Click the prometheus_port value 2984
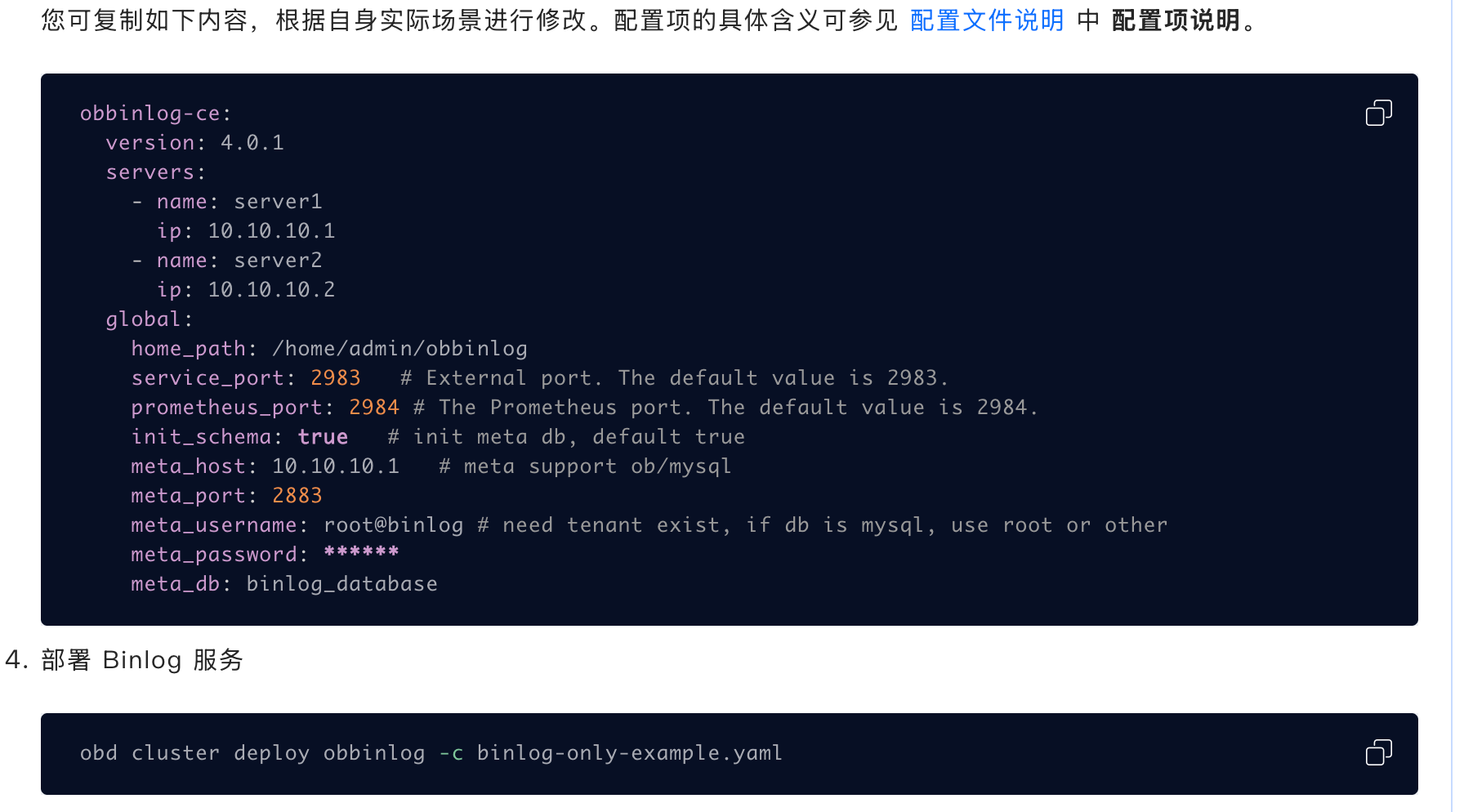 pos(373,408)
